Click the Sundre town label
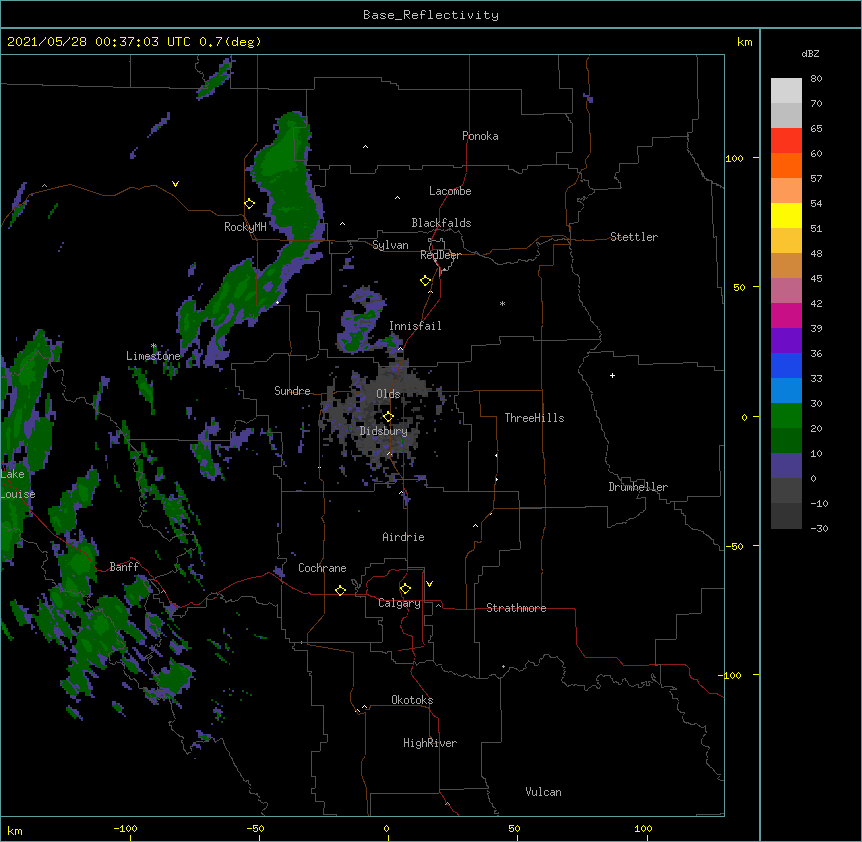The height and width of the screenshot is (842, 862). pos(292,391)
